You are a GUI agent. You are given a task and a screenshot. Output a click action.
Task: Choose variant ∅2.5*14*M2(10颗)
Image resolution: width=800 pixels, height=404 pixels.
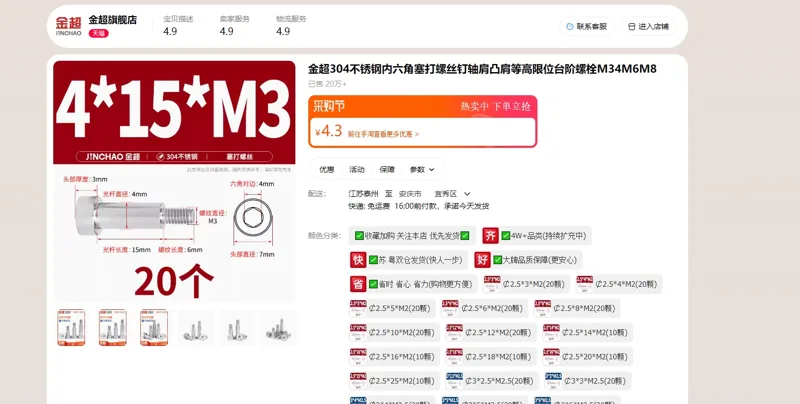(x=588, y=333)
